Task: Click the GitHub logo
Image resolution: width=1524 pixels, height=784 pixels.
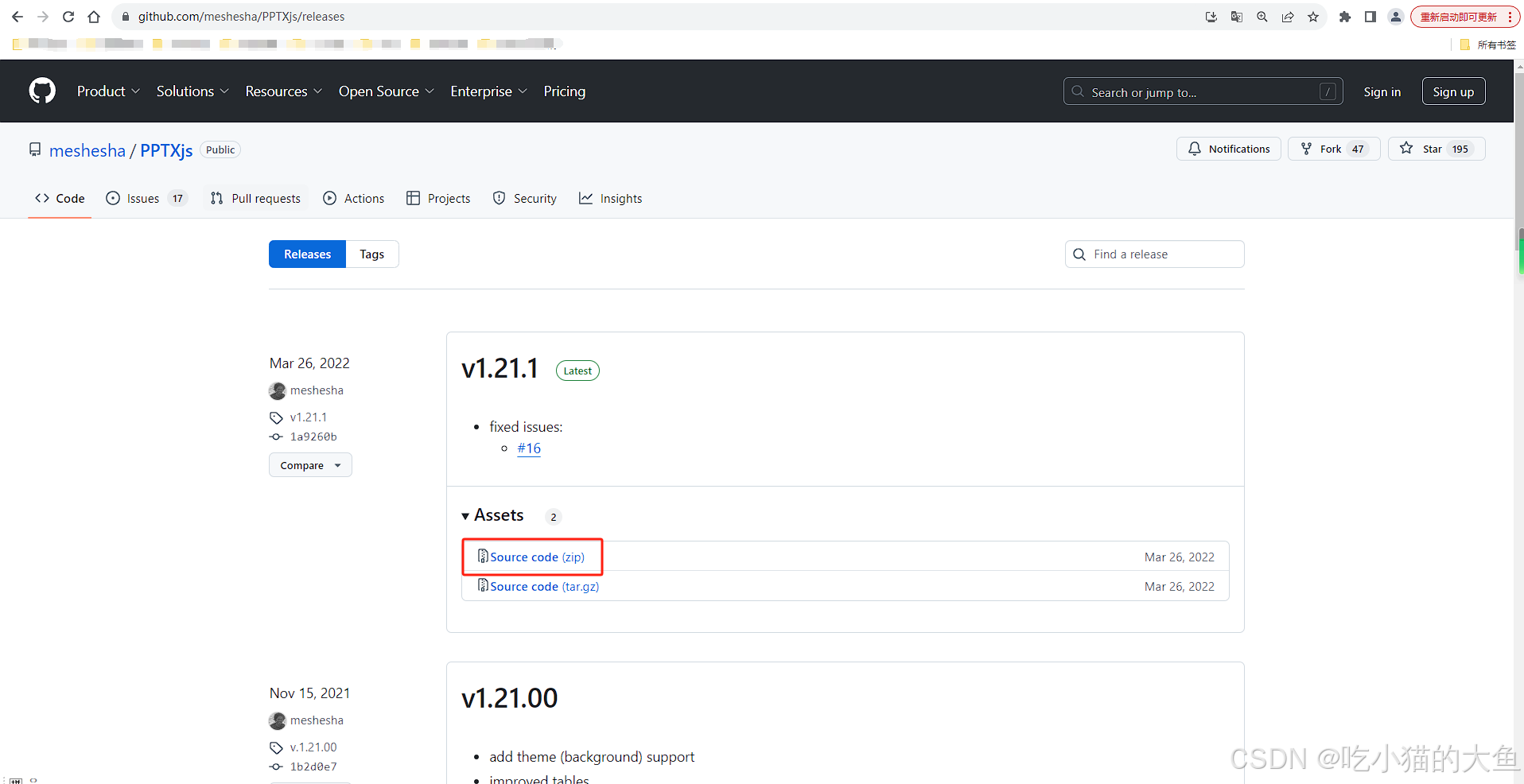Action: 42,91
